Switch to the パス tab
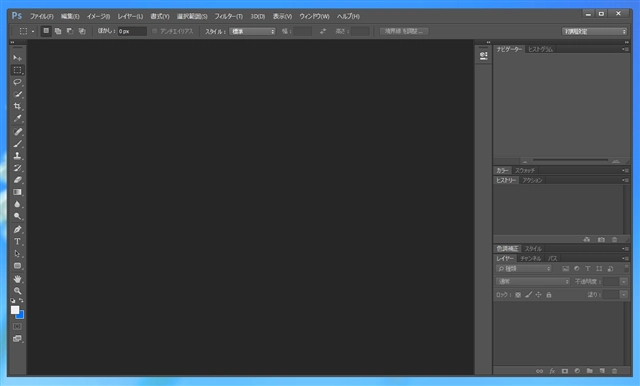The height and width of the screenshot is (386, 640). [x=552, y=258]
